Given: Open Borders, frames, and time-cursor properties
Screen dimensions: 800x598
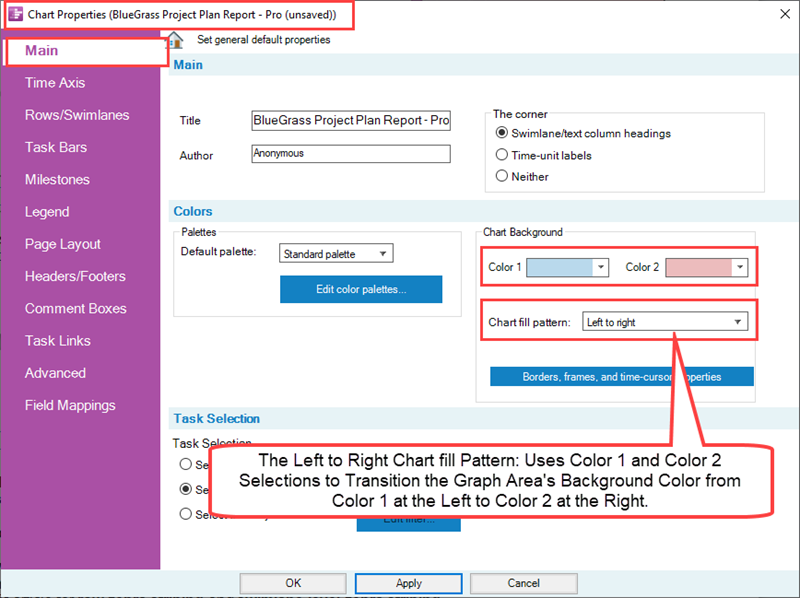Looking at the screenshot, I should pos(621,377).
